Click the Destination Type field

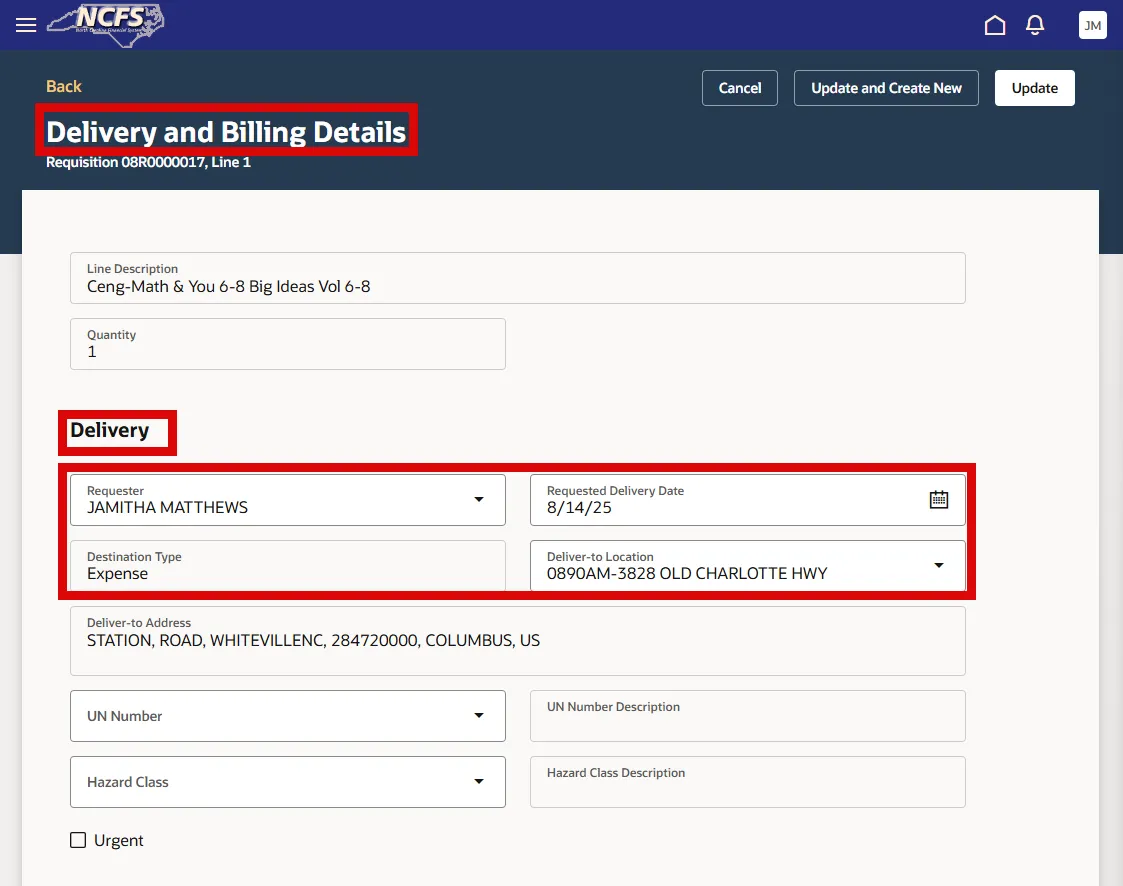point(287,573)
